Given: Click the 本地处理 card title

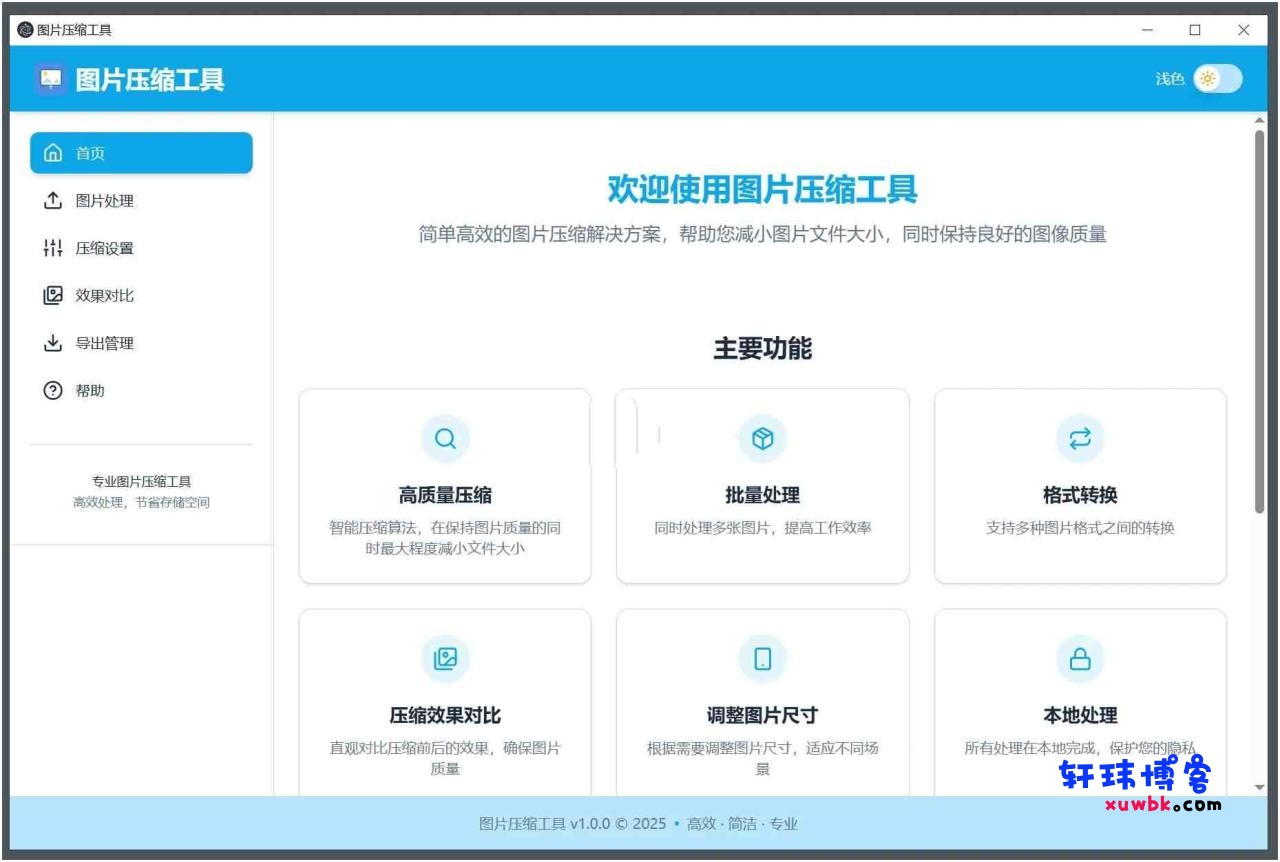Looking at the screenshot, I should tap(1080, 715).
